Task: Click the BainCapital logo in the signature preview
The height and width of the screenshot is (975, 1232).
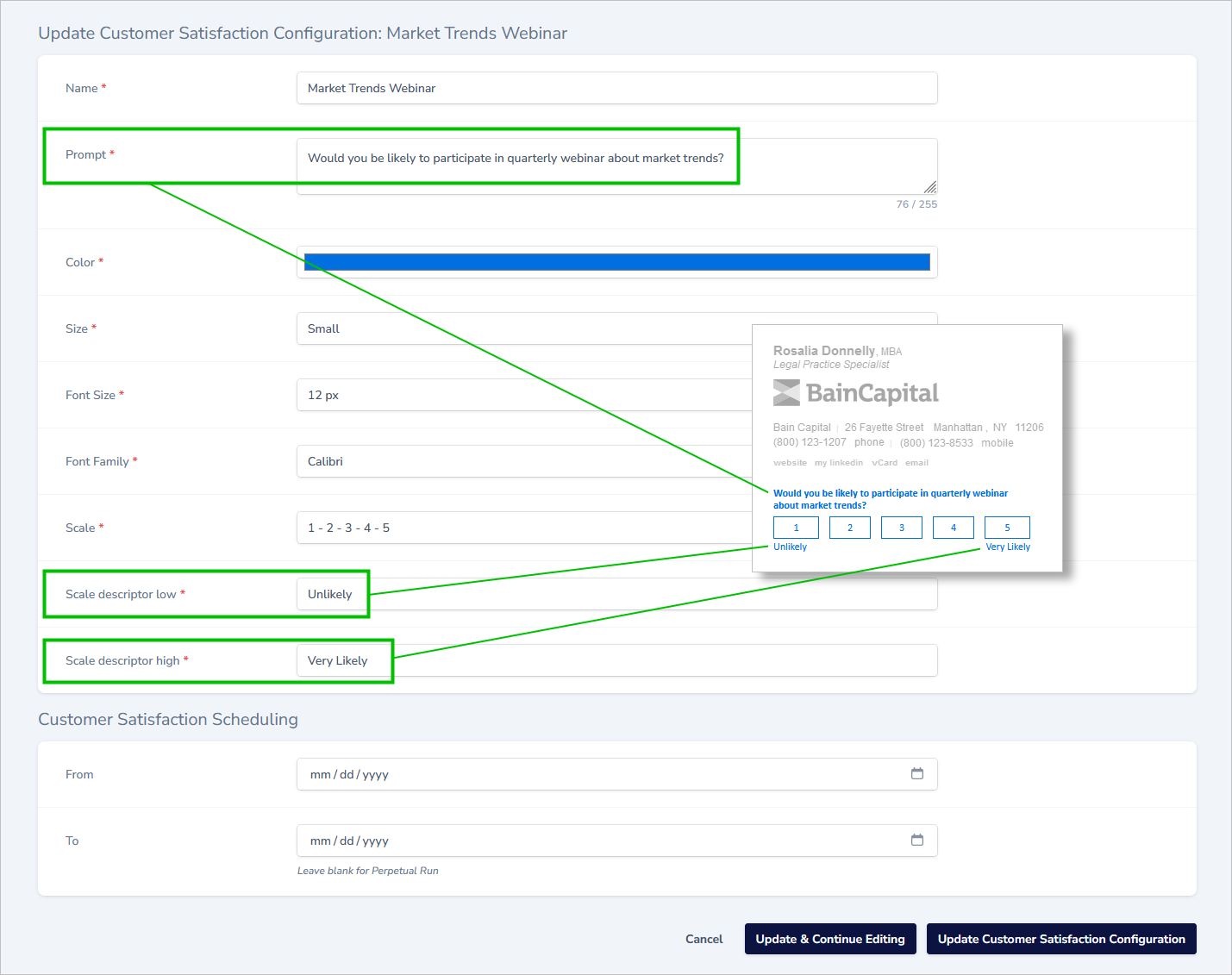Action: click(x=855, y=392)
